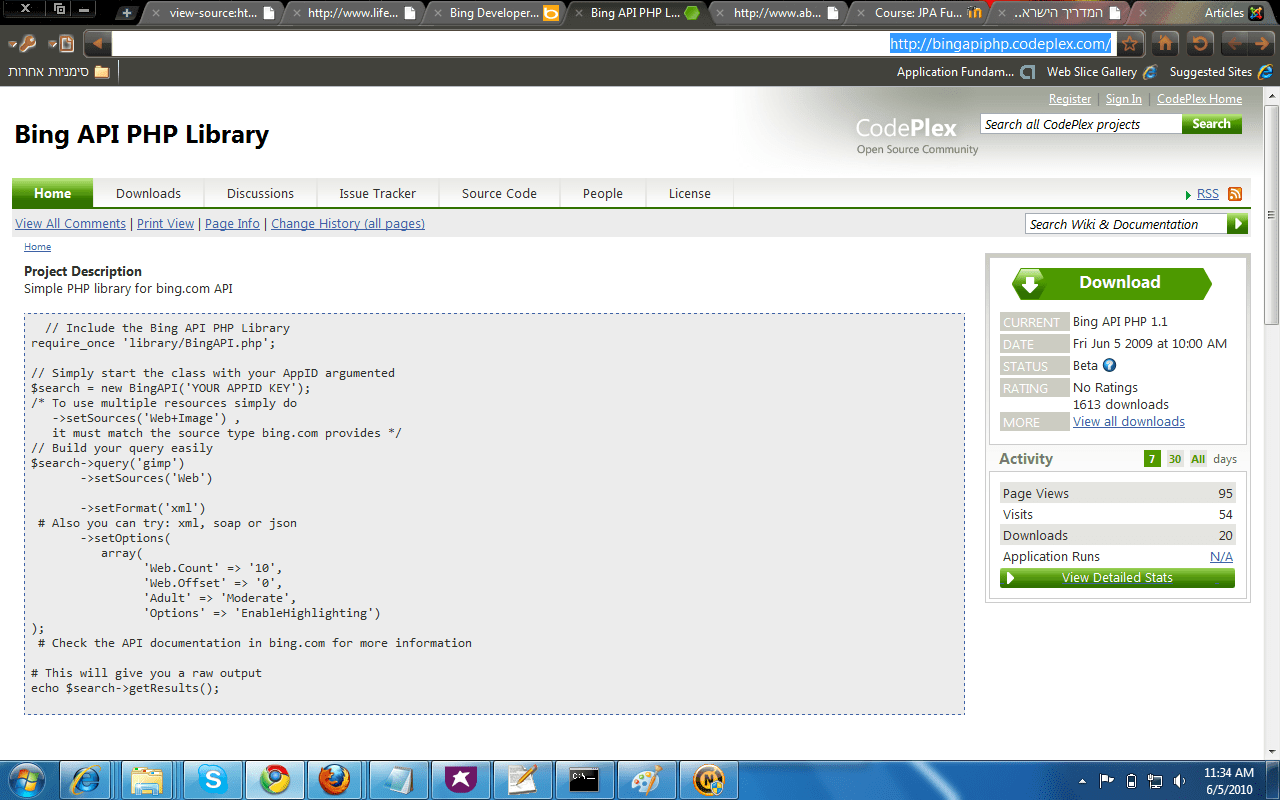This screenshot has height=800, width=1280.
Task: Click the Home breadcrumb link
Action: [x=37, y=247]
